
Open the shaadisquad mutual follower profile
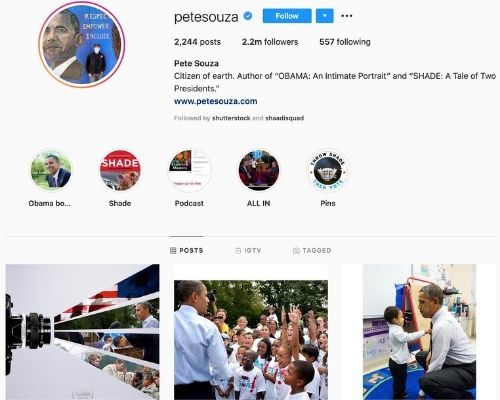pyautogui.click(x=285, y=118)
